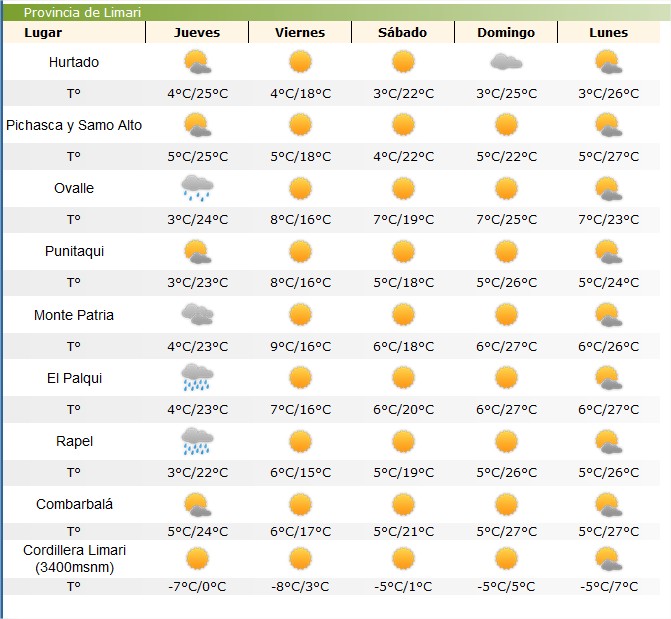Click Cordillera Limari's sunny icon for Jueves
The height and width of the screenshot is (619, 671).
click(197, 558)
